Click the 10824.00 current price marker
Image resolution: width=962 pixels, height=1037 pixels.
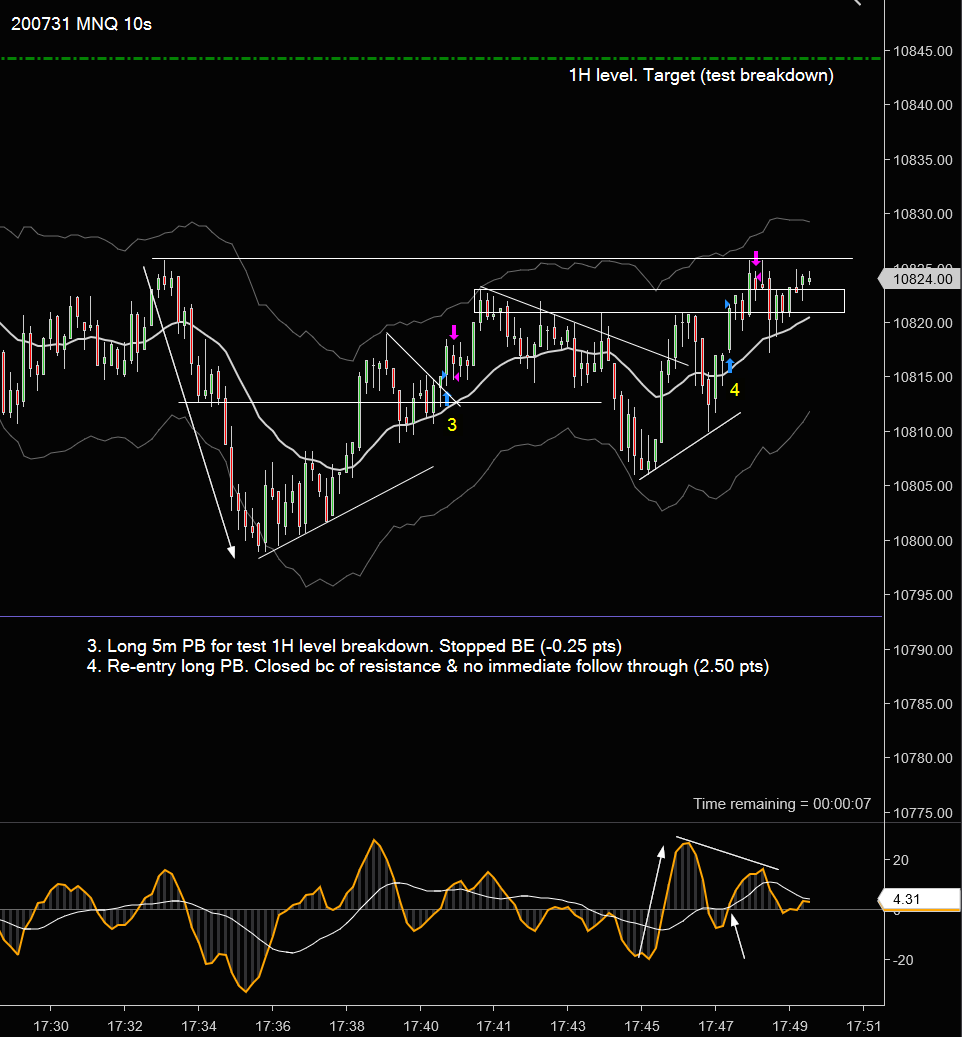pyautogui.click(x=918, y=279)
